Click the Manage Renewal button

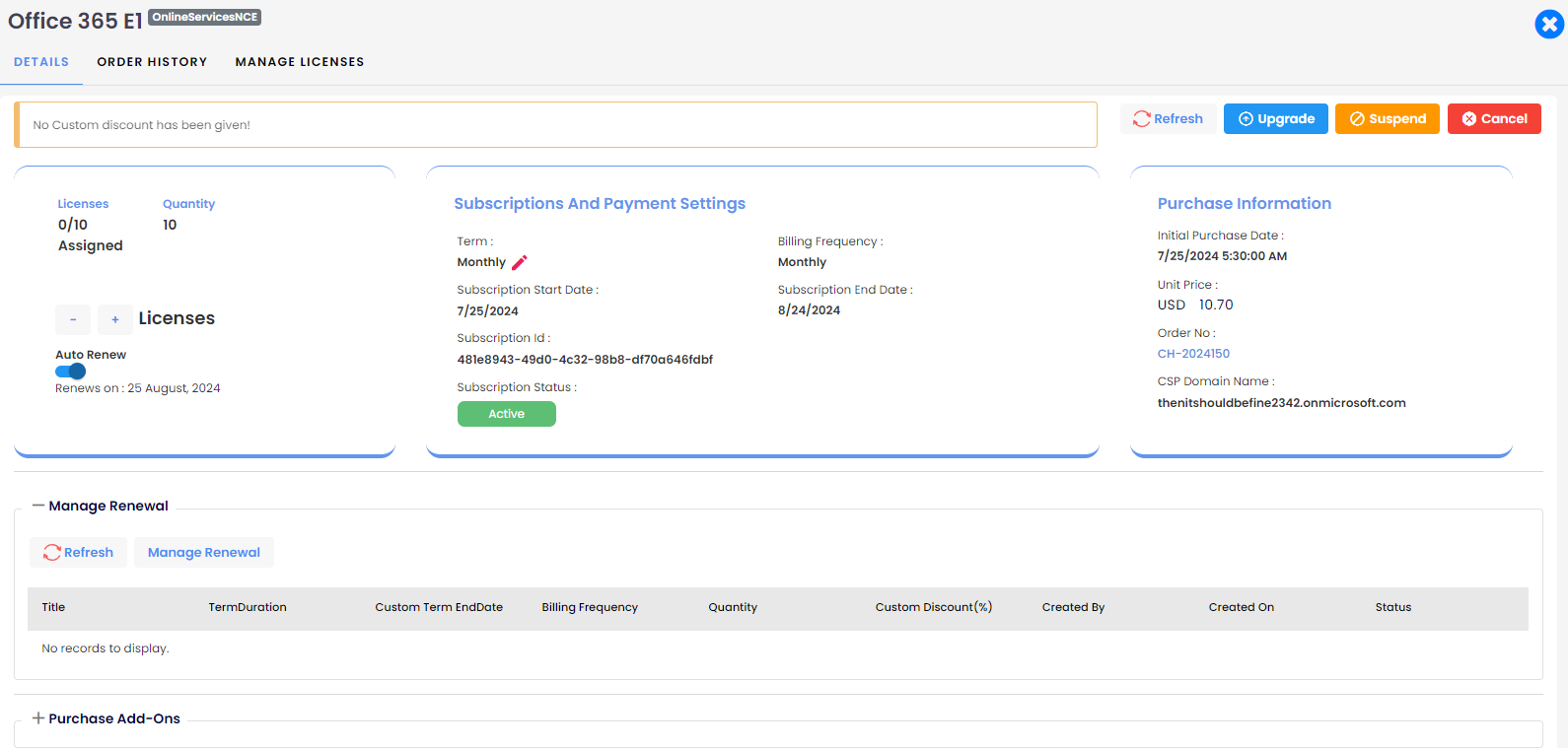tap(204, 552)
